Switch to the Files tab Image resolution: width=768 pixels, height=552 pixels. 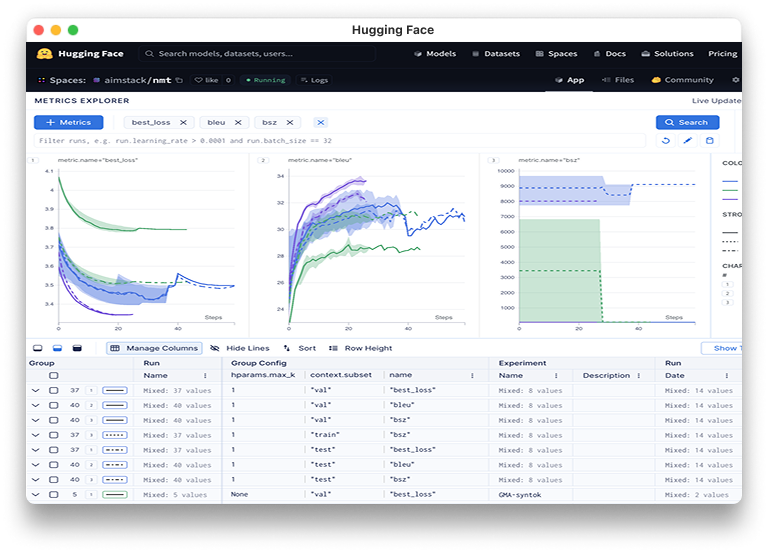point(618,80)
